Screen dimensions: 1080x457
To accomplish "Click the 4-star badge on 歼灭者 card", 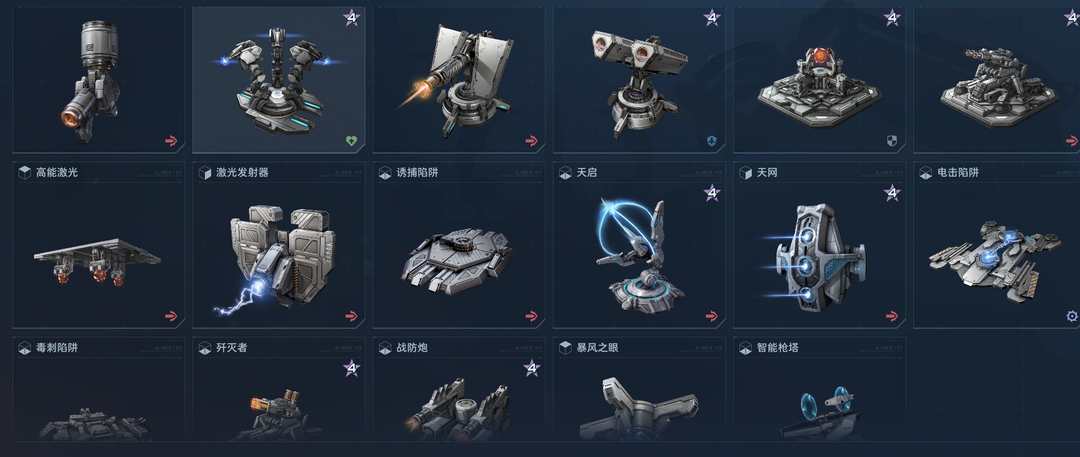I will click(x=351, y=367).
